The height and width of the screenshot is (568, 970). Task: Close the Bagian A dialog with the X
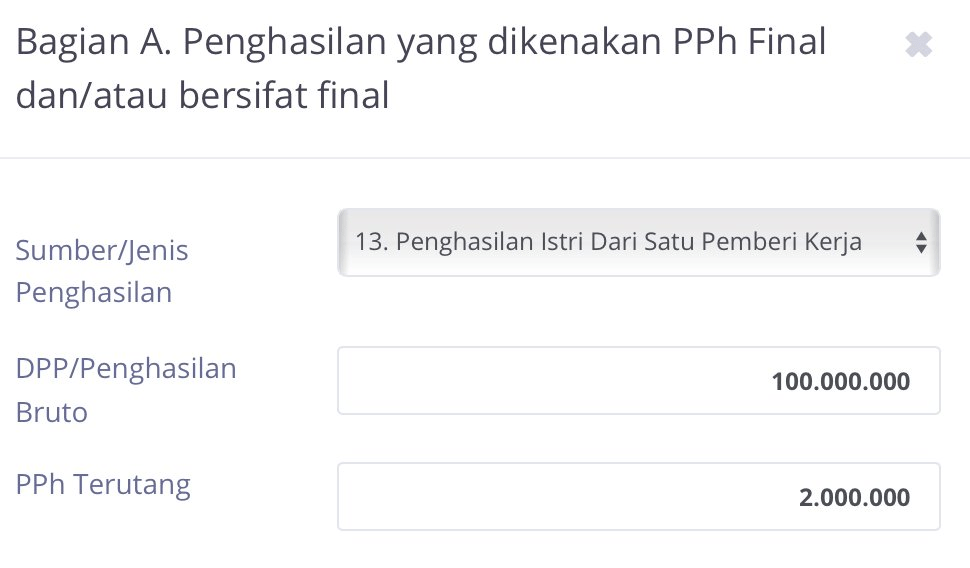[918, 45]
